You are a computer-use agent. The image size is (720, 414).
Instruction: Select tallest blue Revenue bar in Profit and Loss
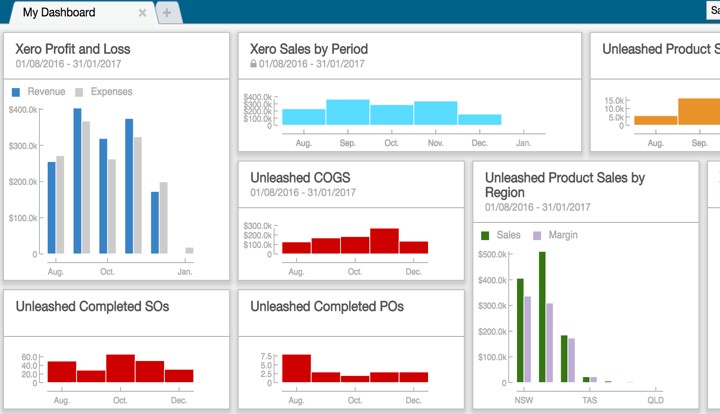pos(77,181)
